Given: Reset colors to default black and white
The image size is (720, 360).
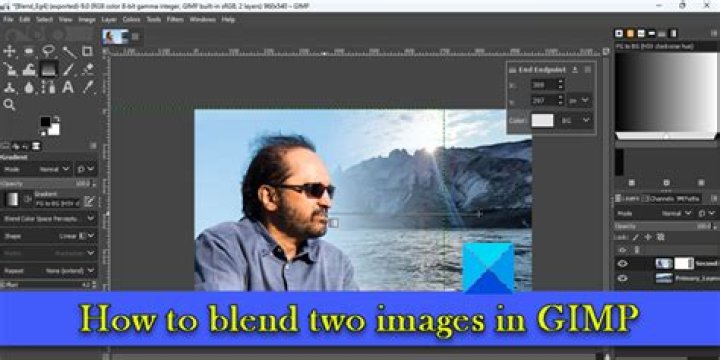Looking at the screenshot, I should (x=43, y=133).
